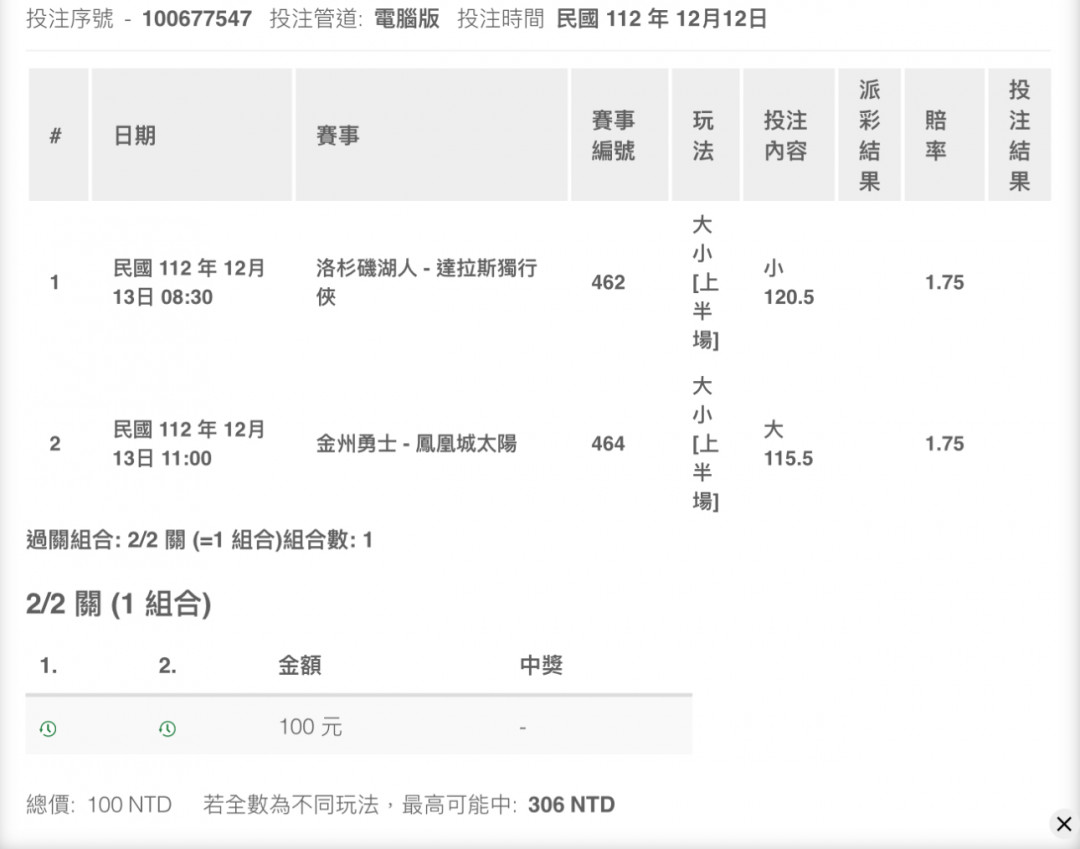Click the 中獎 column label
The width and height of the screenshot is (1080, 849).
541,665
